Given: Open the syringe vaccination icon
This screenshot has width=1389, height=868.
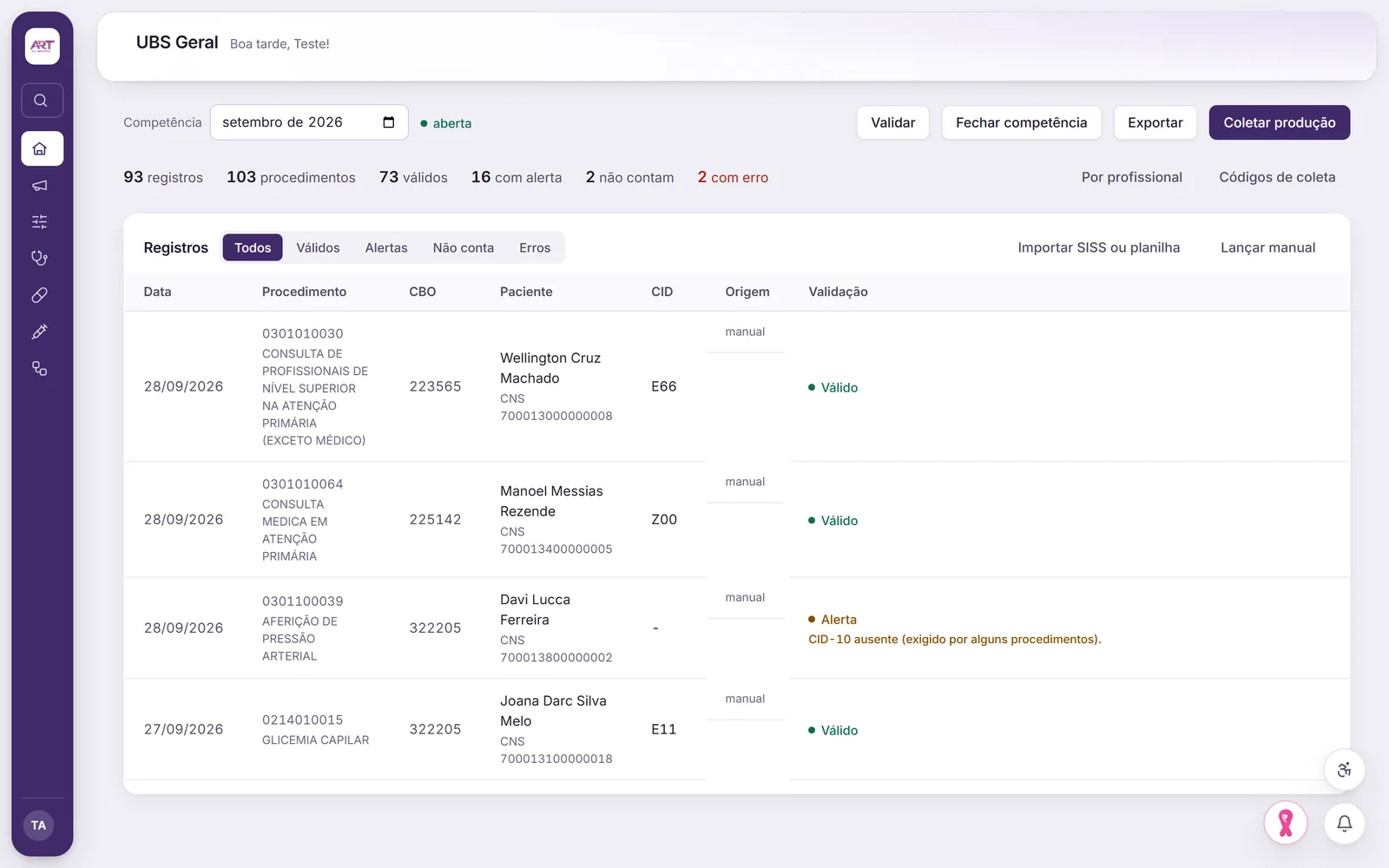Looking at the screenshot, I should pyautogui.click(x=40, y=332).
